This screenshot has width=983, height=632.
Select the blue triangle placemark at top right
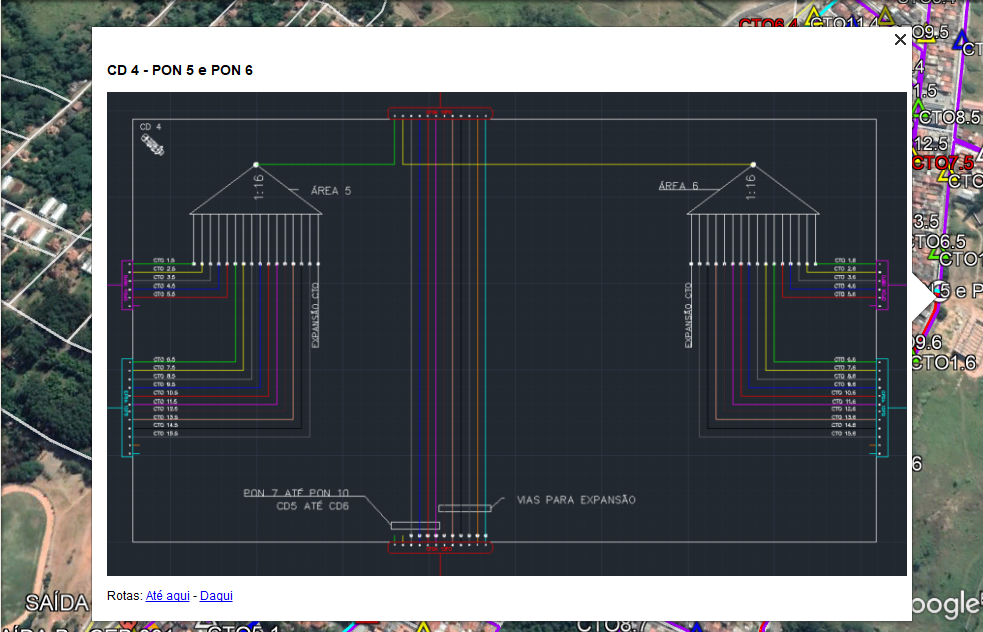(x=962, y=41)
